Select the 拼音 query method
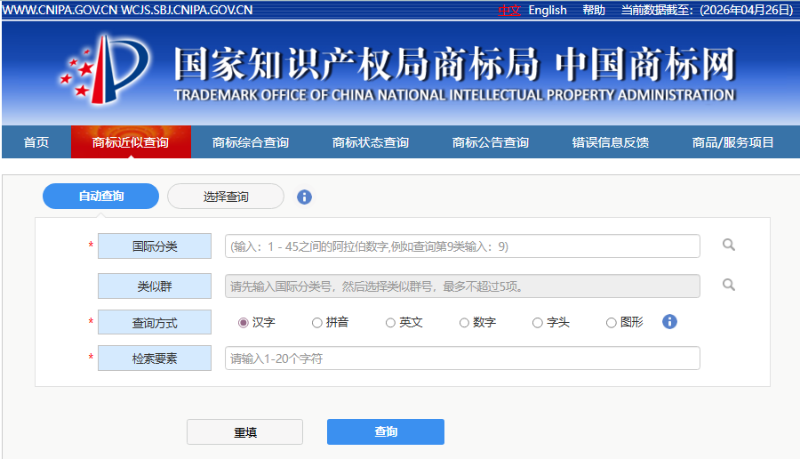 [317, 322]
